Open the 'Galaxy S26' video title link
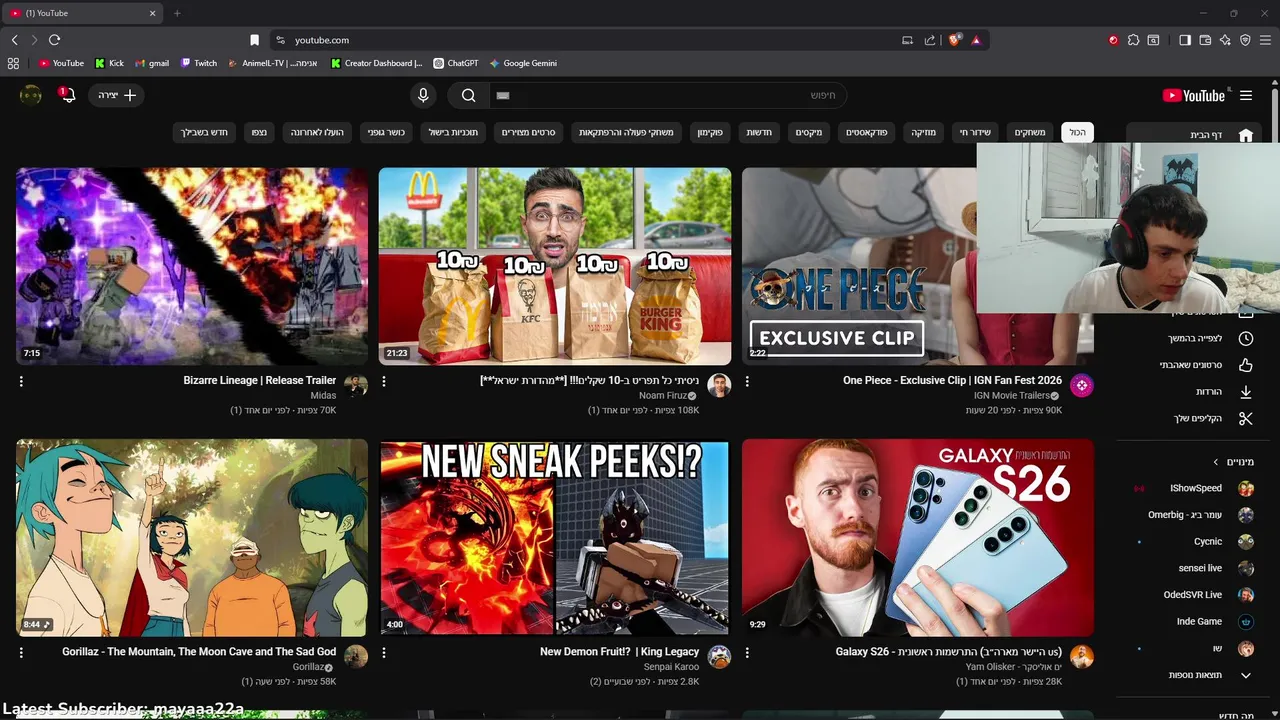The width and height of the screenshot is (1280, 720). click(949, 652)
